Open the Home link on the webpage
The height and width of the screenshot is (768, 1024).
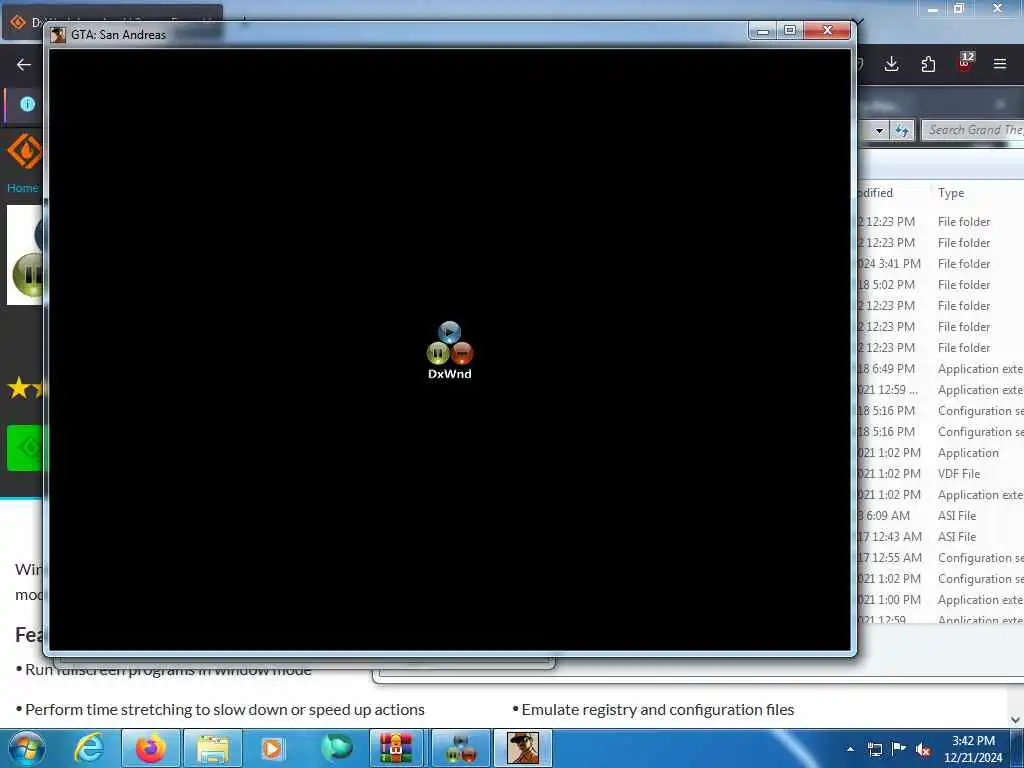coord(23,188)
